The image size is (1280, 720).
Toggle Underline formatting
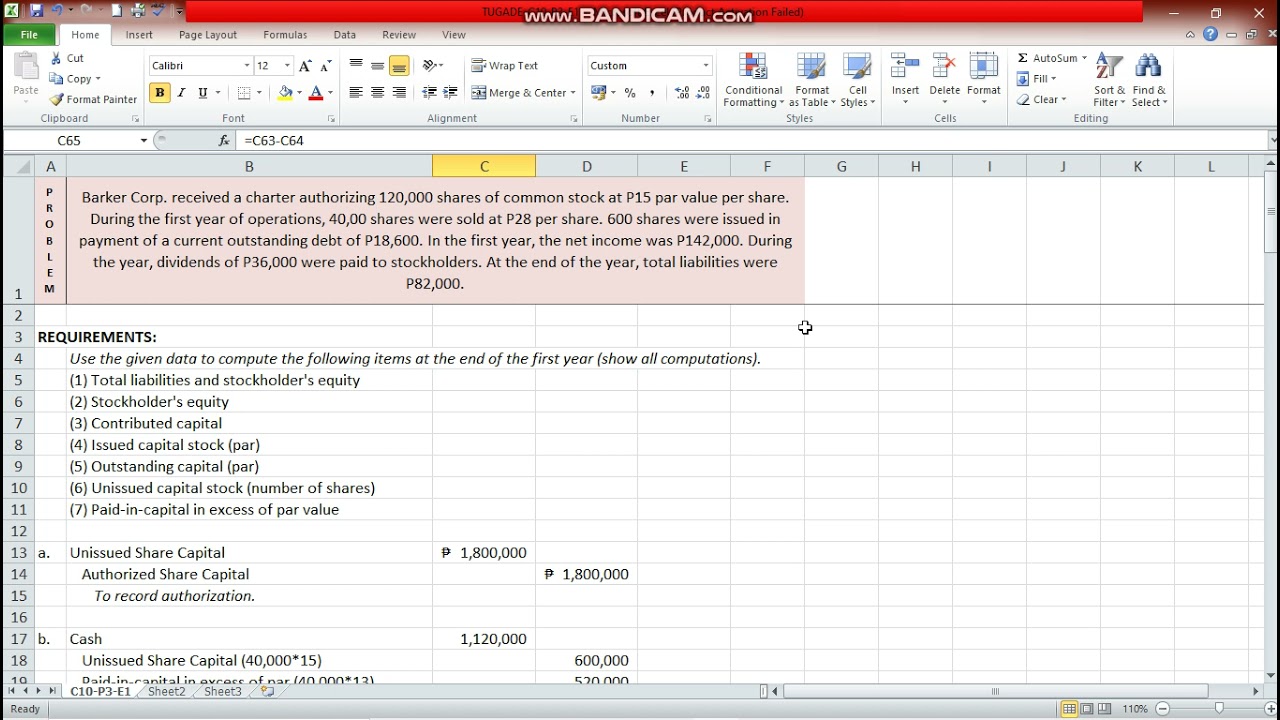click(203, 93)
